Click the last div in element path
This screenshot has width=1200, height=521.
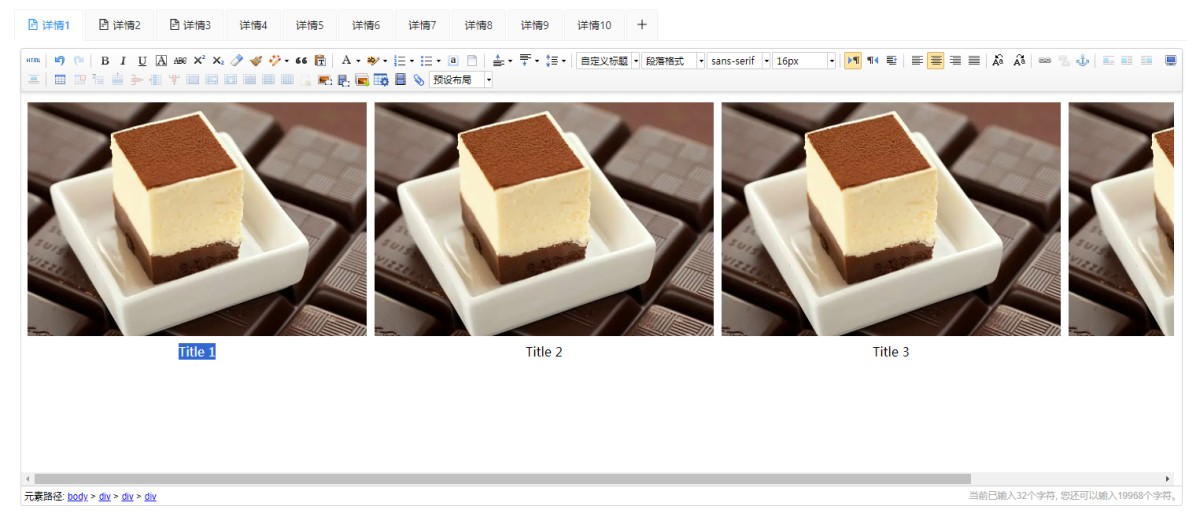[150, 496]
